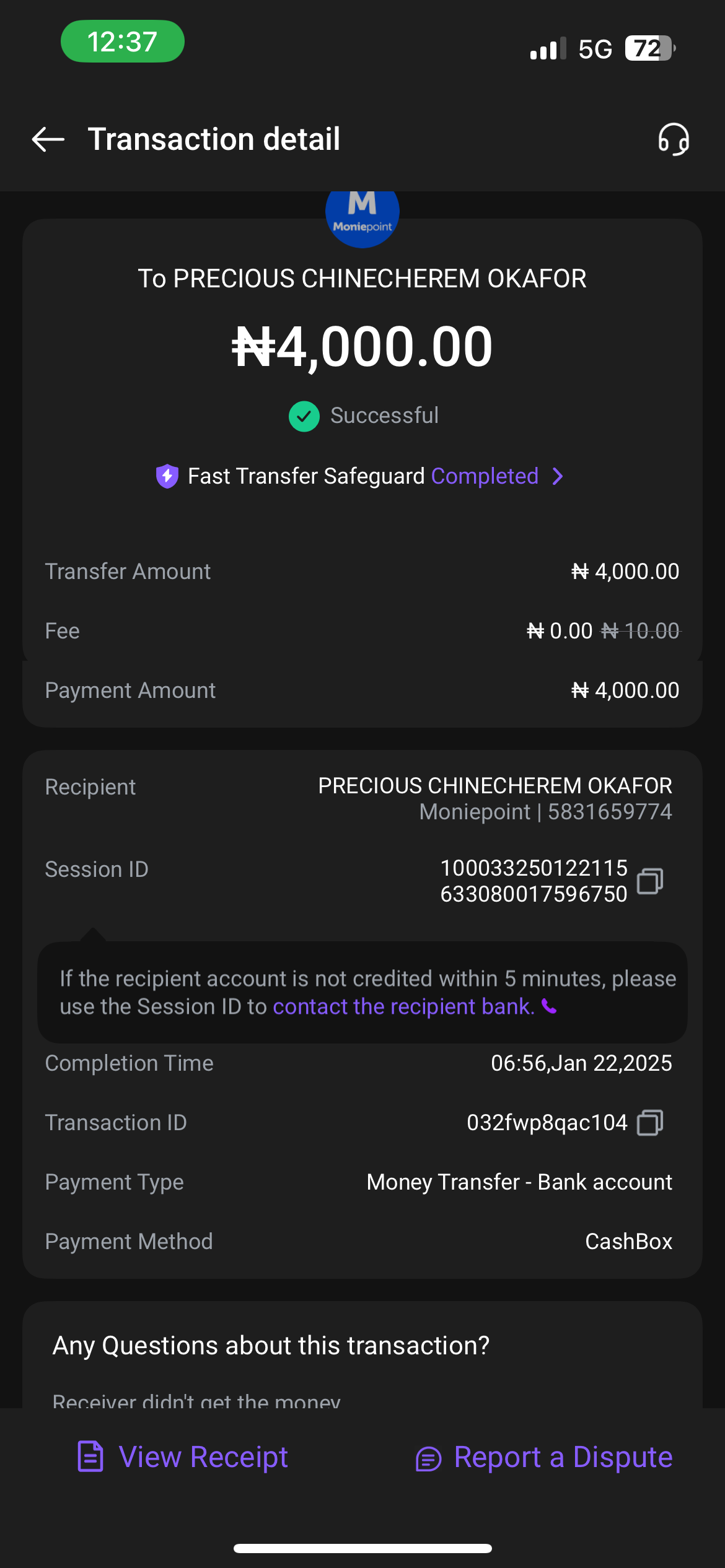Screen dimensions: 725x1568
Task: Tap the back arrow icon
Action: 48,139
